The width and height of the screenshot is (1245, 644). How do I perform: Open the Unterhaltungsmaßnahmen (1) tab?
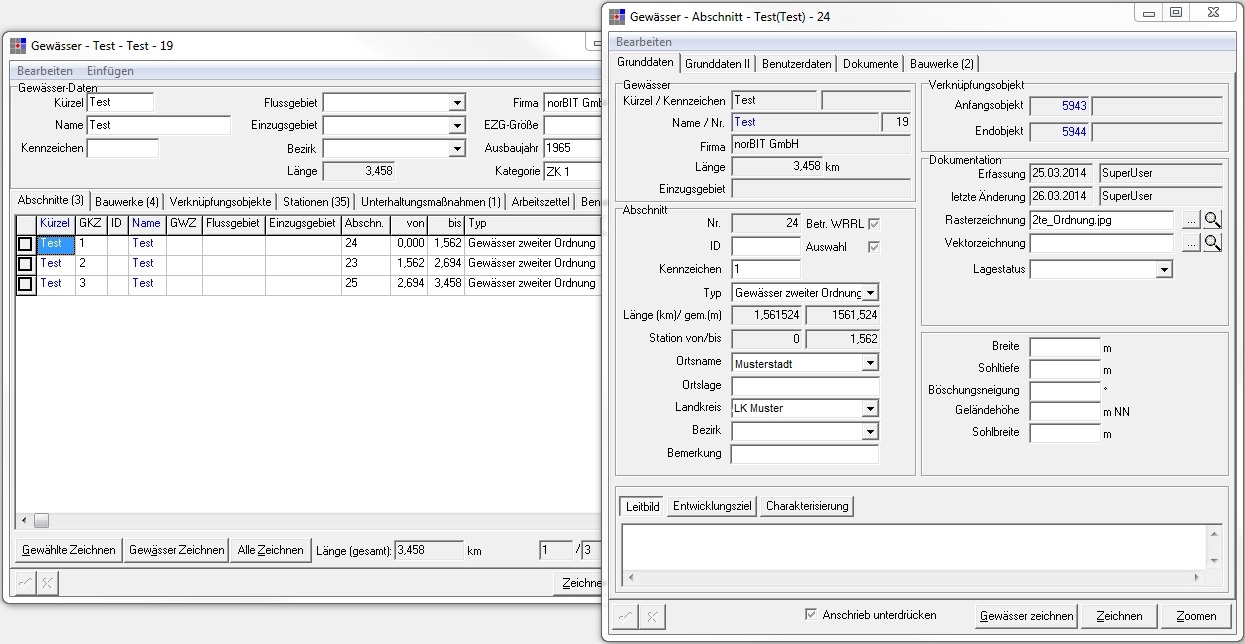[x=431, y=202]
